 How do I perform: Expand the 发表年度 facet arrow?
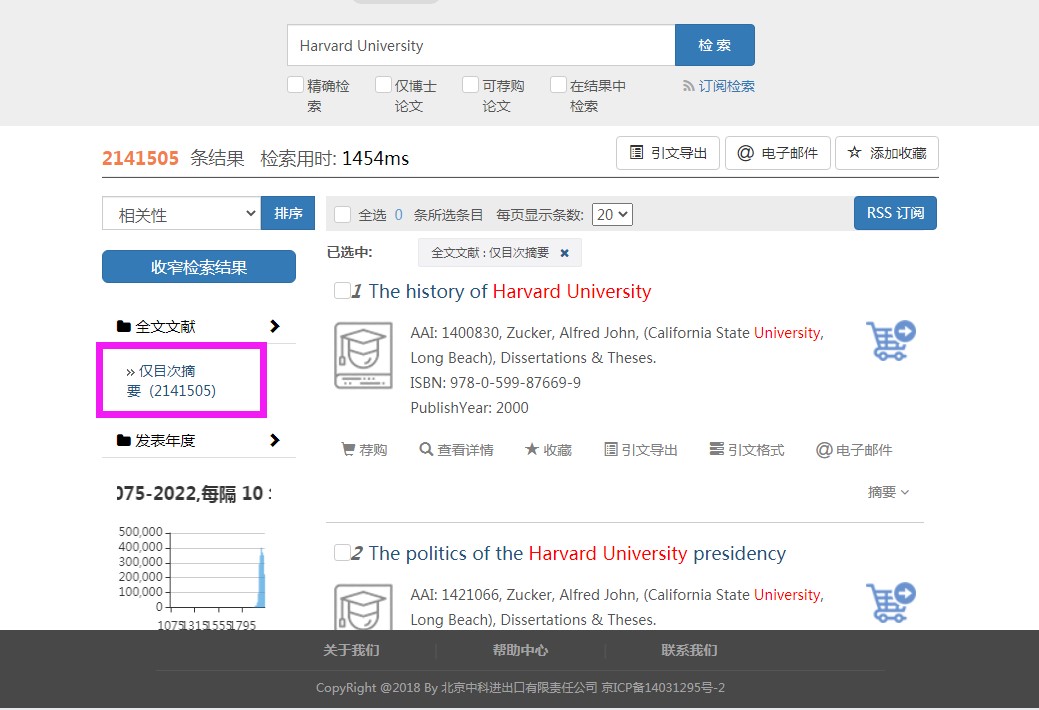(275, 440)
